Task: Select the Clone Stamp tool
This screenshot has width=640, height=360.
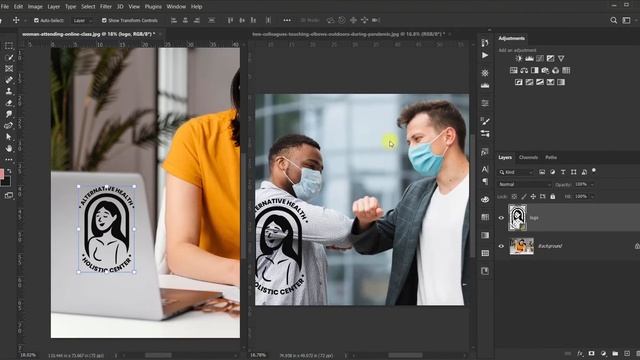Action: tap(9, 91)
